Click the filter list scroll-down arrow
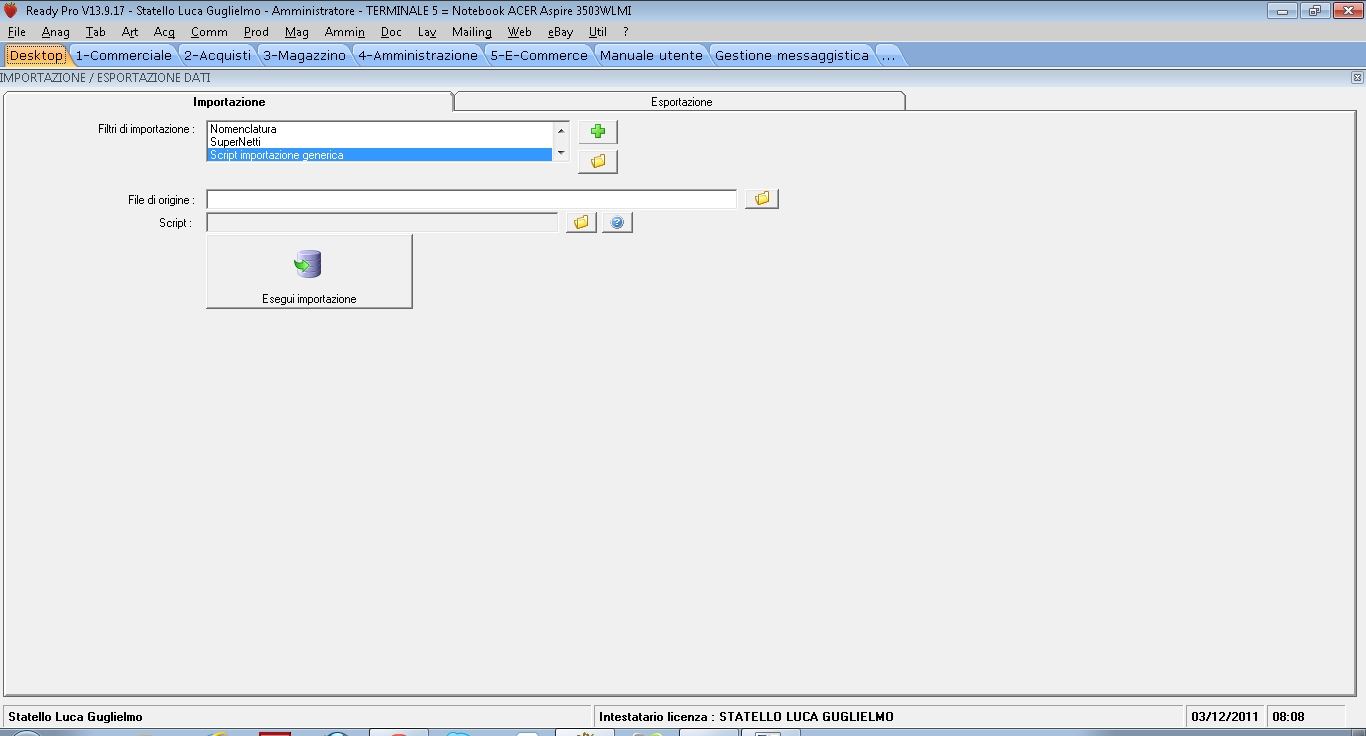The width and height of the screenshot is (1366, 736). pyautogui.click(x=561, y=153)
